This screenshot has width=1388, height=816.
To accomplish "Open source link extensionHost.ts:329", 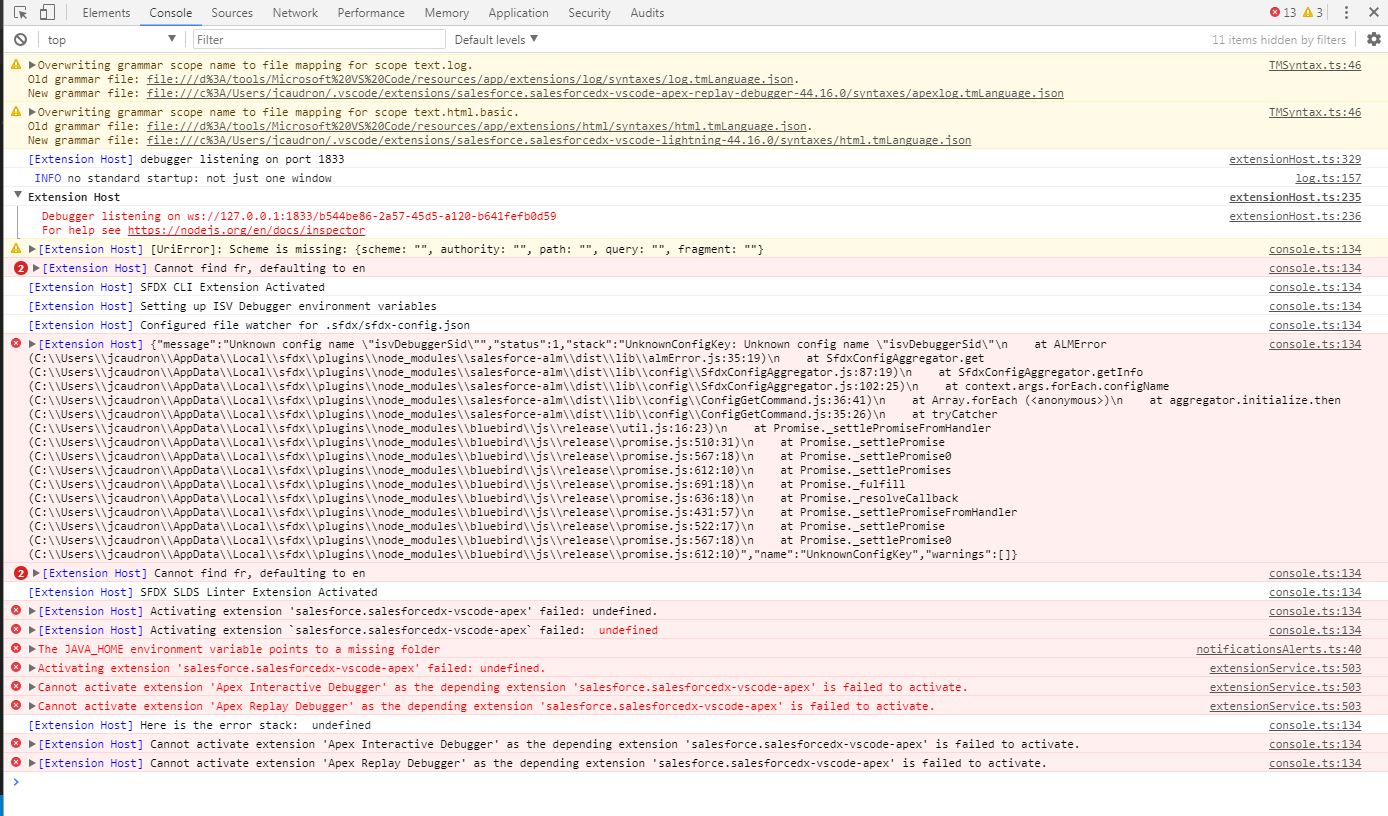I will click(1295, 159).
